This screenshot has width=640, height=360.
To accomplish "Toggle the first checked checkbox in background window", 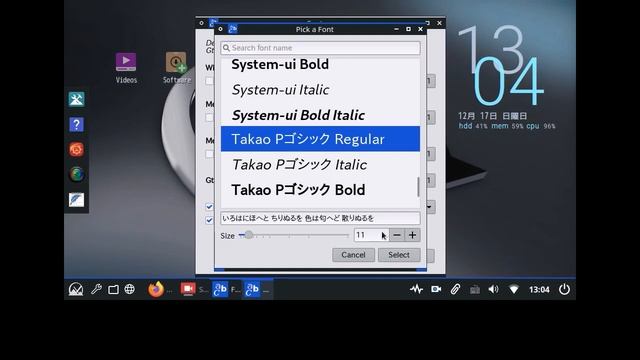I will pos(209,207).
